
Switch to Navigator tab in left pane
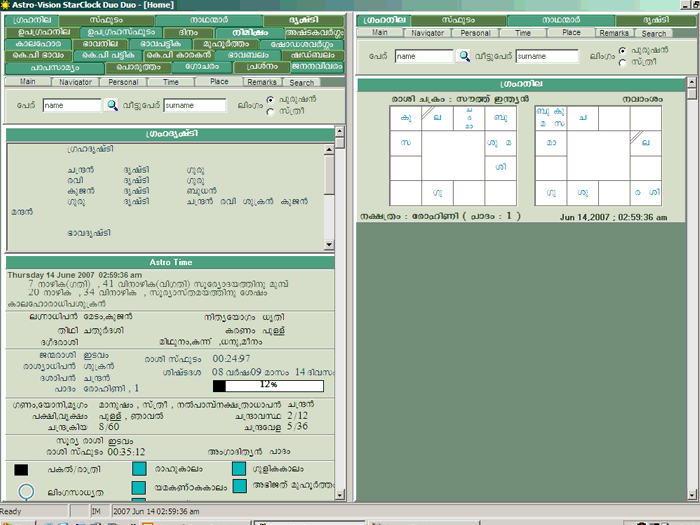click(x=75, y=82)
